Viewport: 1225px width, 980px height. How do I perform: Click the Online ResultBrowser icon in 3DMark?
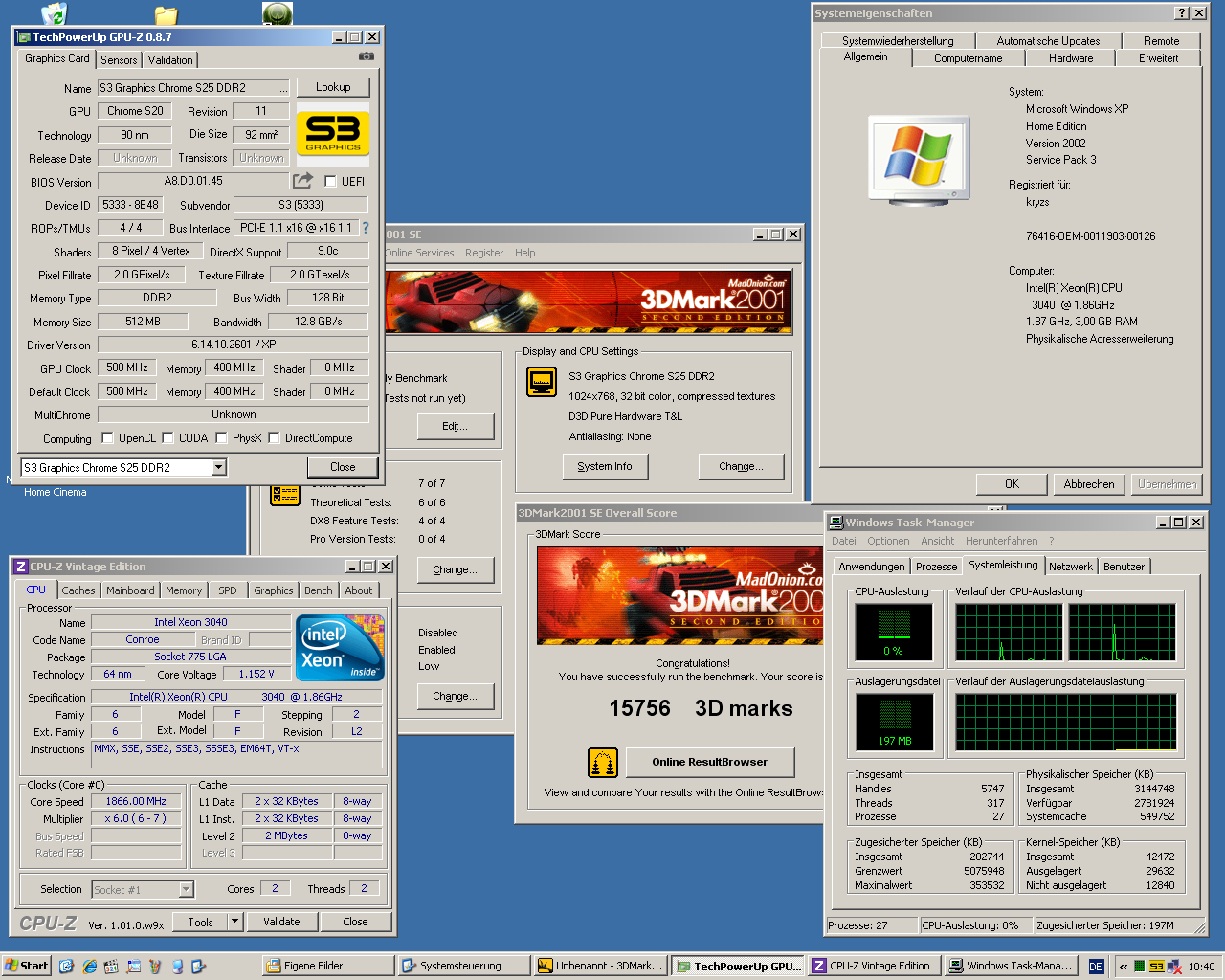point(602,762)
